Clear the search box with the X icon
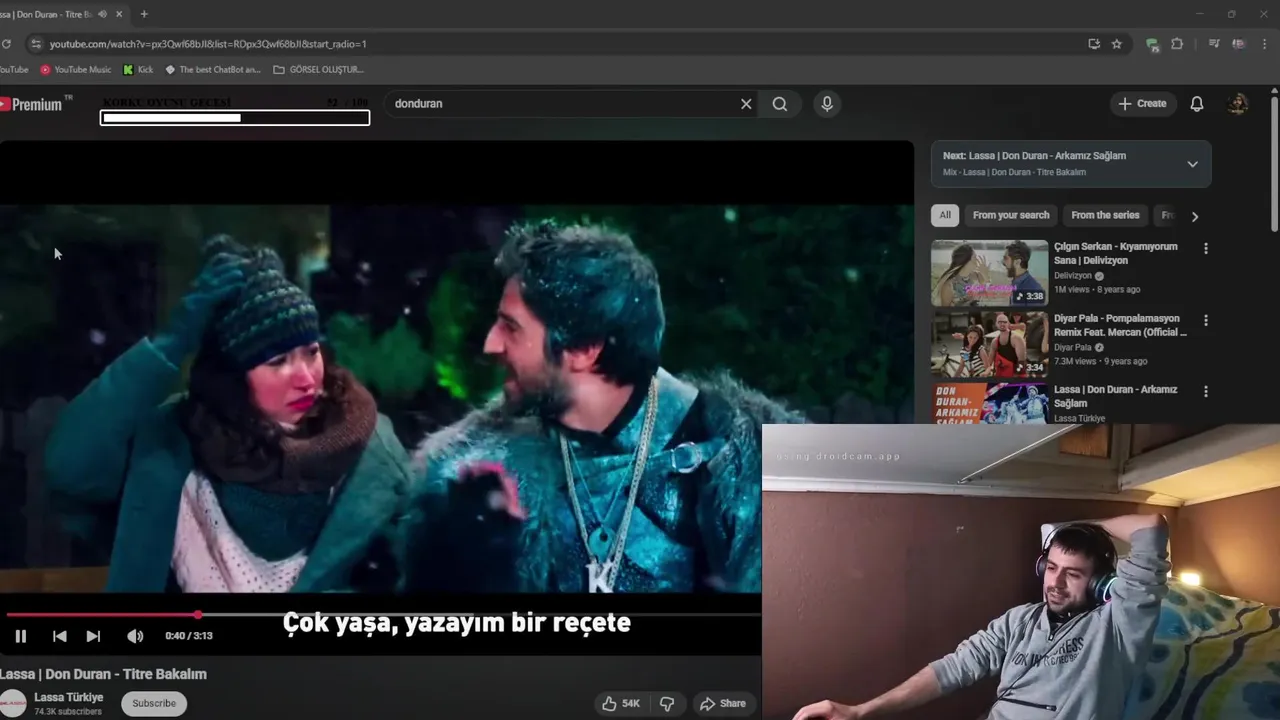 (746, 104)
